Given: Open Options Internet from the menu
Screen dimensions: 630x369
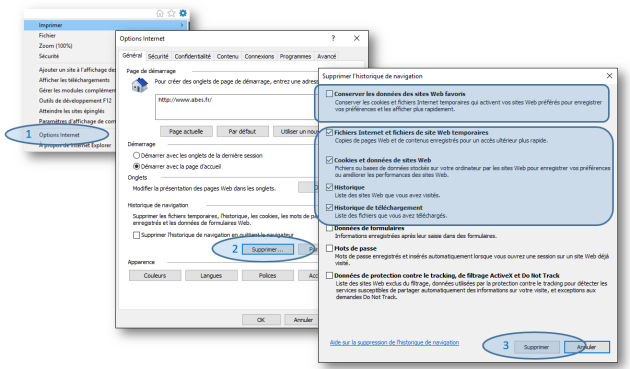Looking at the screenshot, I should pyautogui.click(x=59, y=135).
